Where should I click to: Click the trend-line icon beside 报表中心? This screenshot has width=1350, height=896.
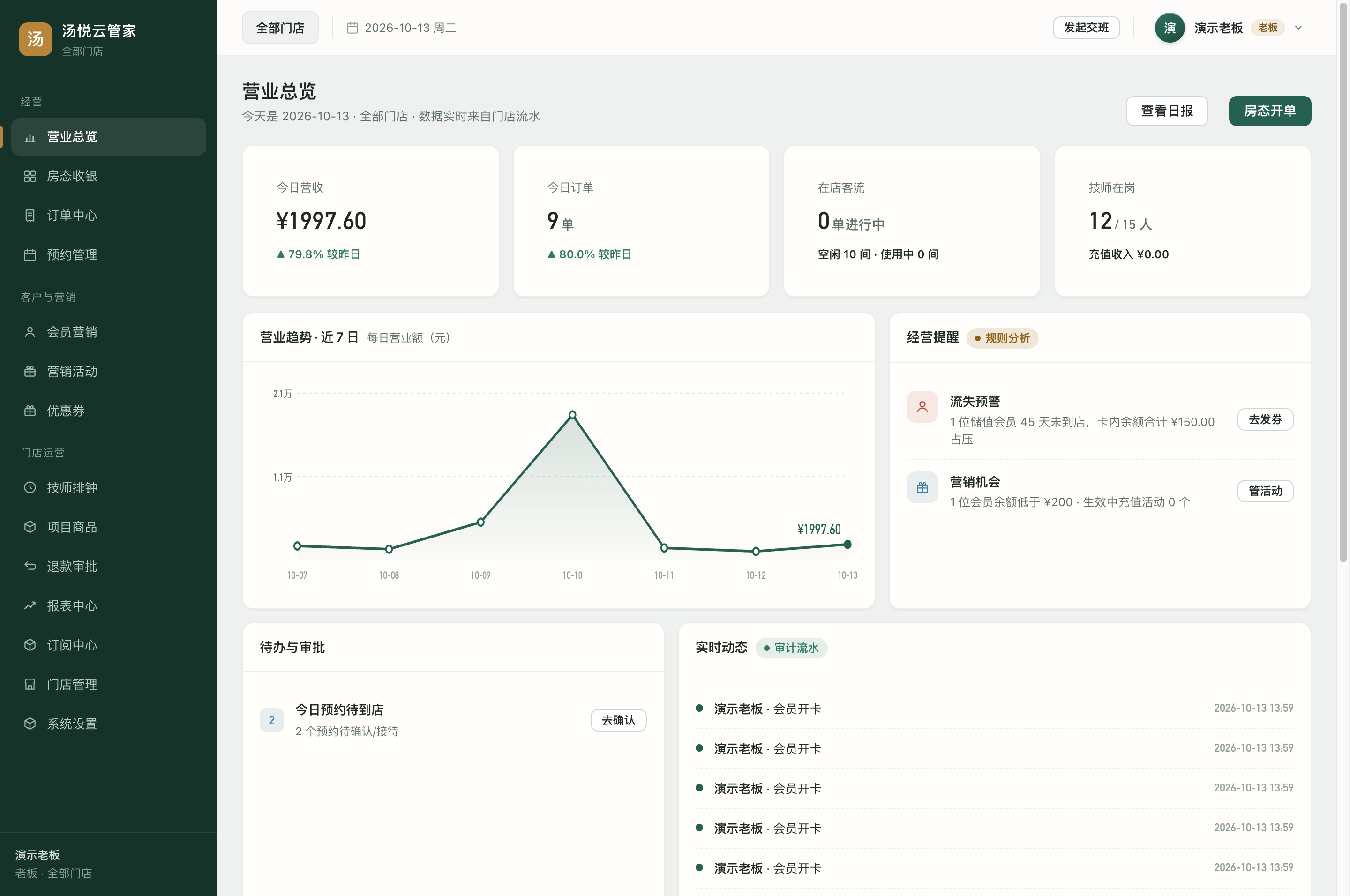click(30, 606)
